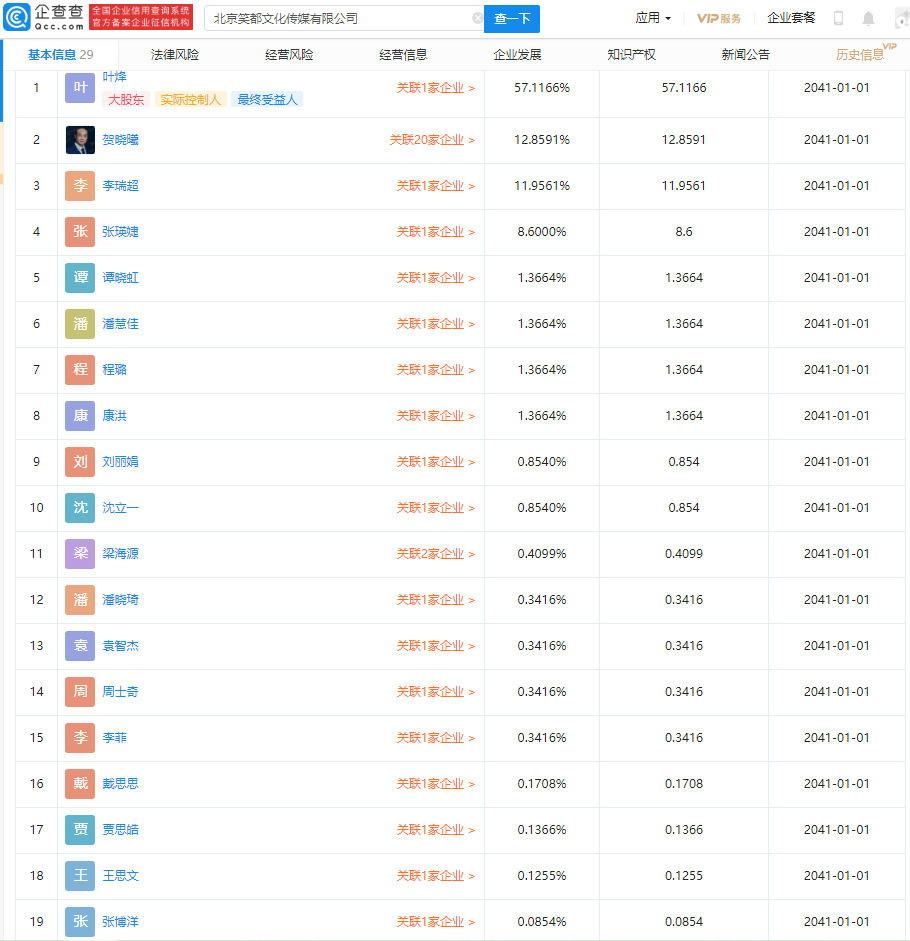Screen dimensions: 910x941
Task: Switch to the 法律风险 tab
Action: tap(175, 55)
